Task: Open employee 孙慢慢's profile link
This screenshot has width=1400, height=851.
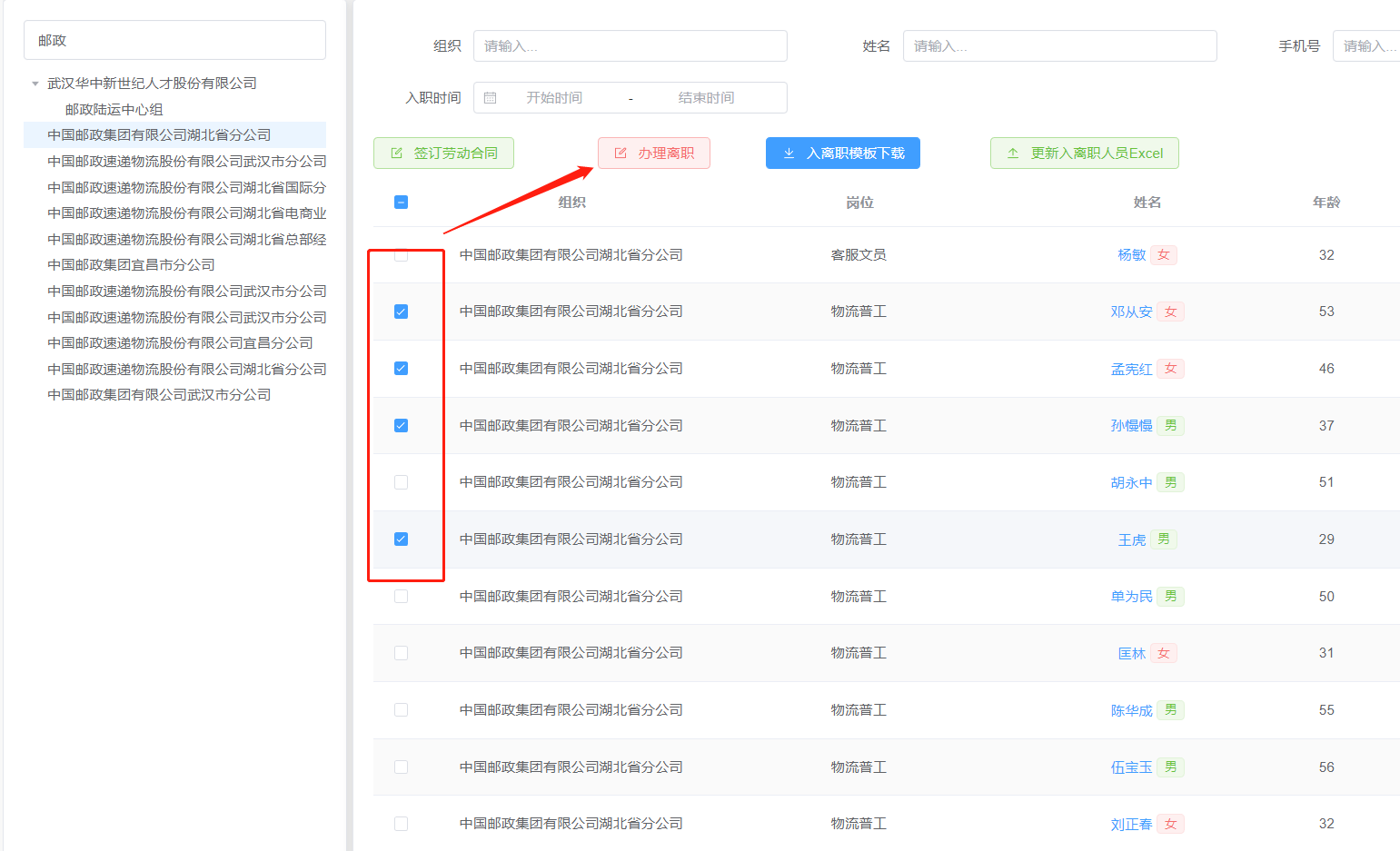Action: click(1131, 426)
